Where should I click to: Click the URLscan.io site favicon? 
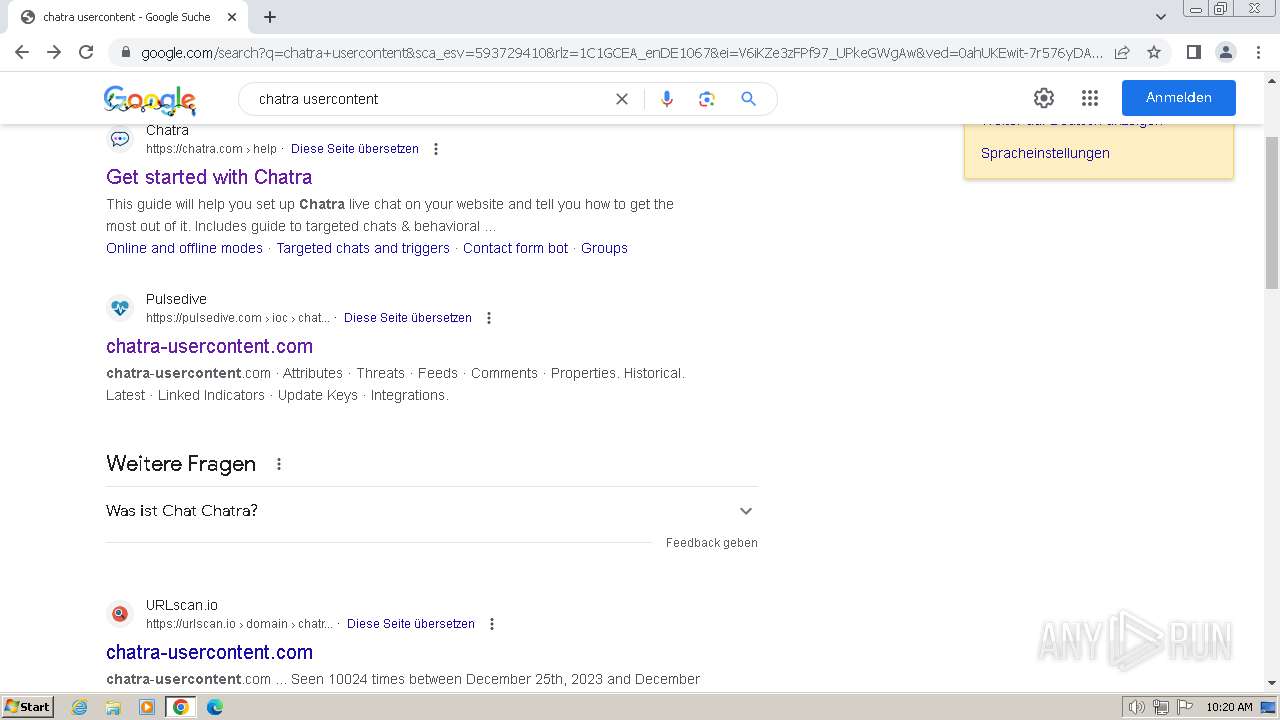tap(120, 614)
